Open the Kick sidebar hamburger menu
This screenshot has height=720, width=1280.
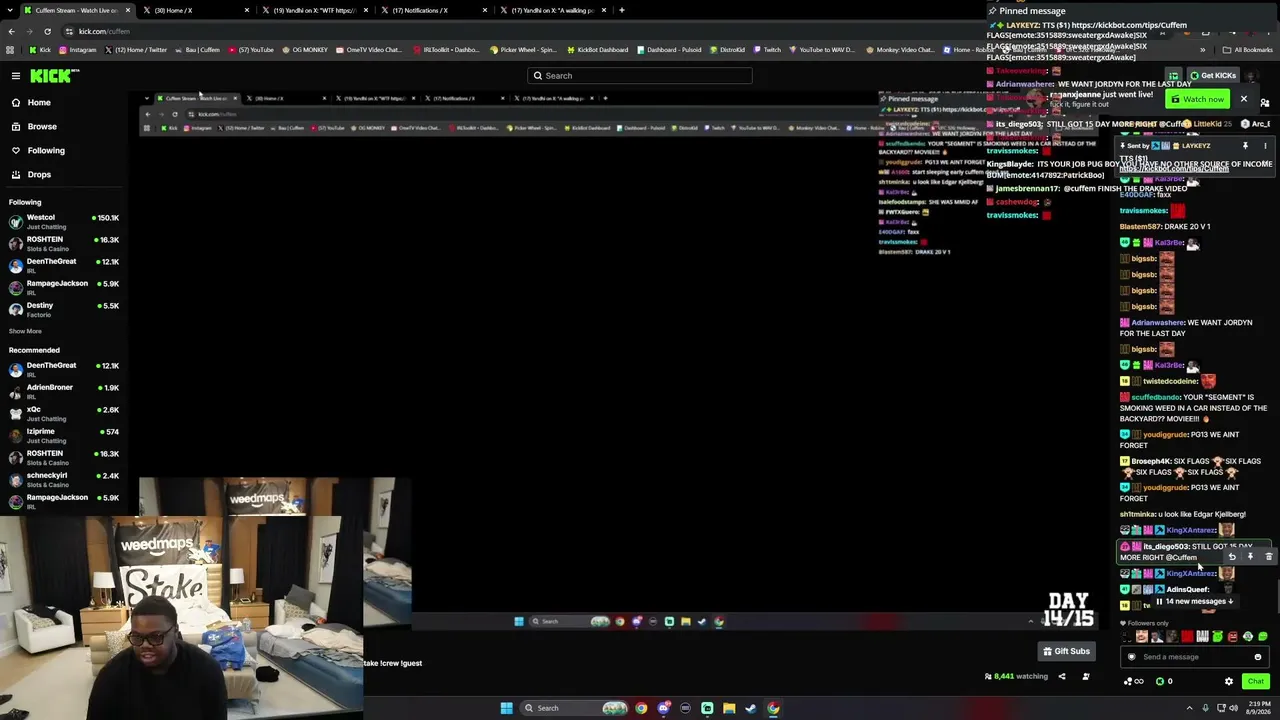[x=16, y=76]
